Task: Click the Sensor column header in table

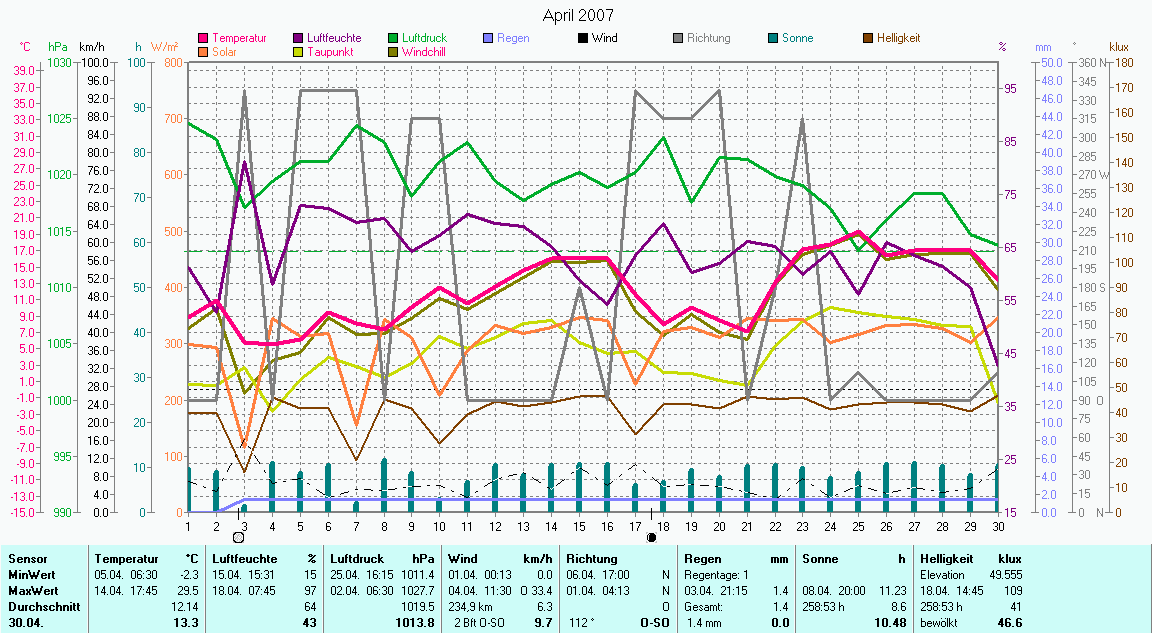Action: click(x=26, y=559)
